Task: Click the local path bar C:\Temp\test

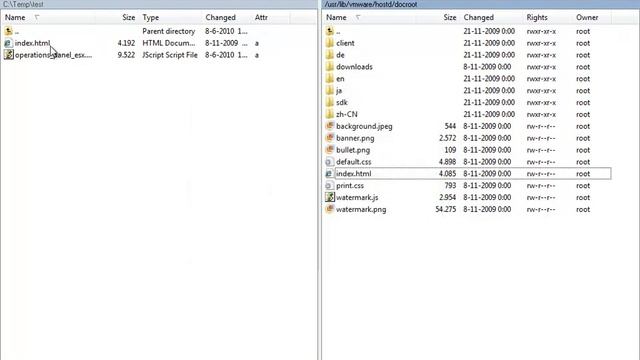Action: tap(23, 4)
